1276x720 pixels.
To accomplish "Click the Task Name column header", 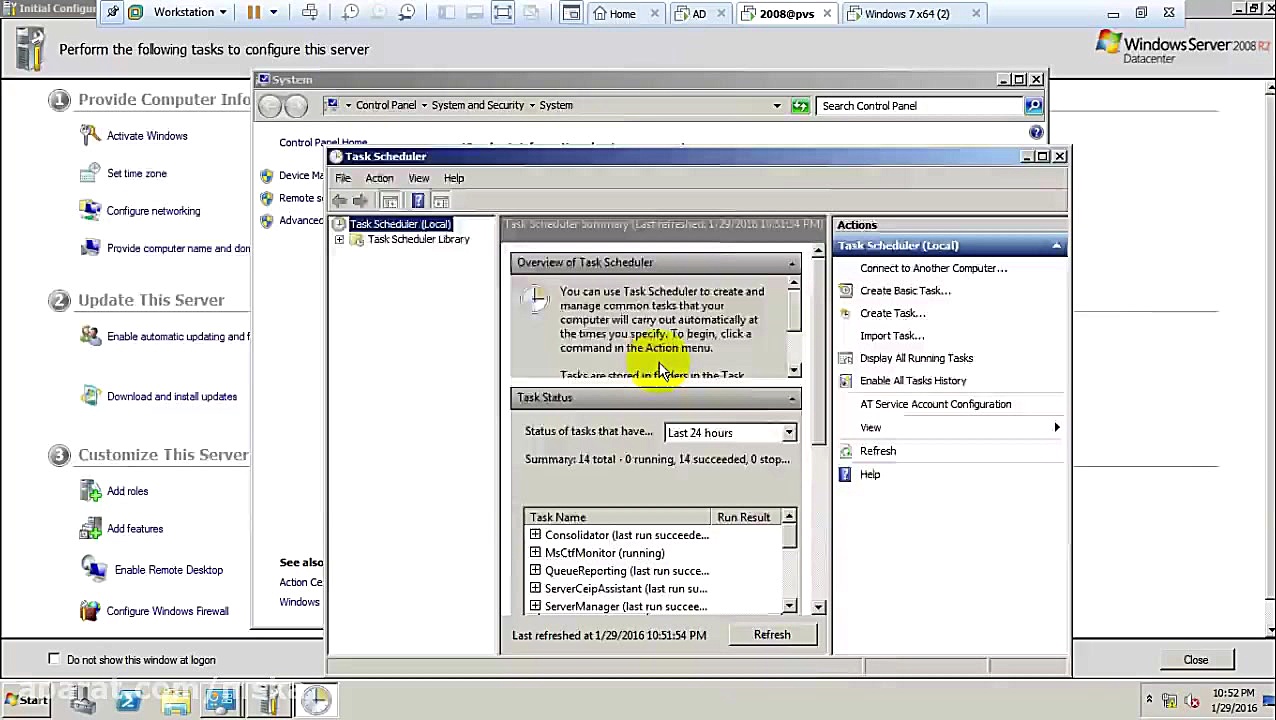I will pyautogui.click(x=616, y=517).
